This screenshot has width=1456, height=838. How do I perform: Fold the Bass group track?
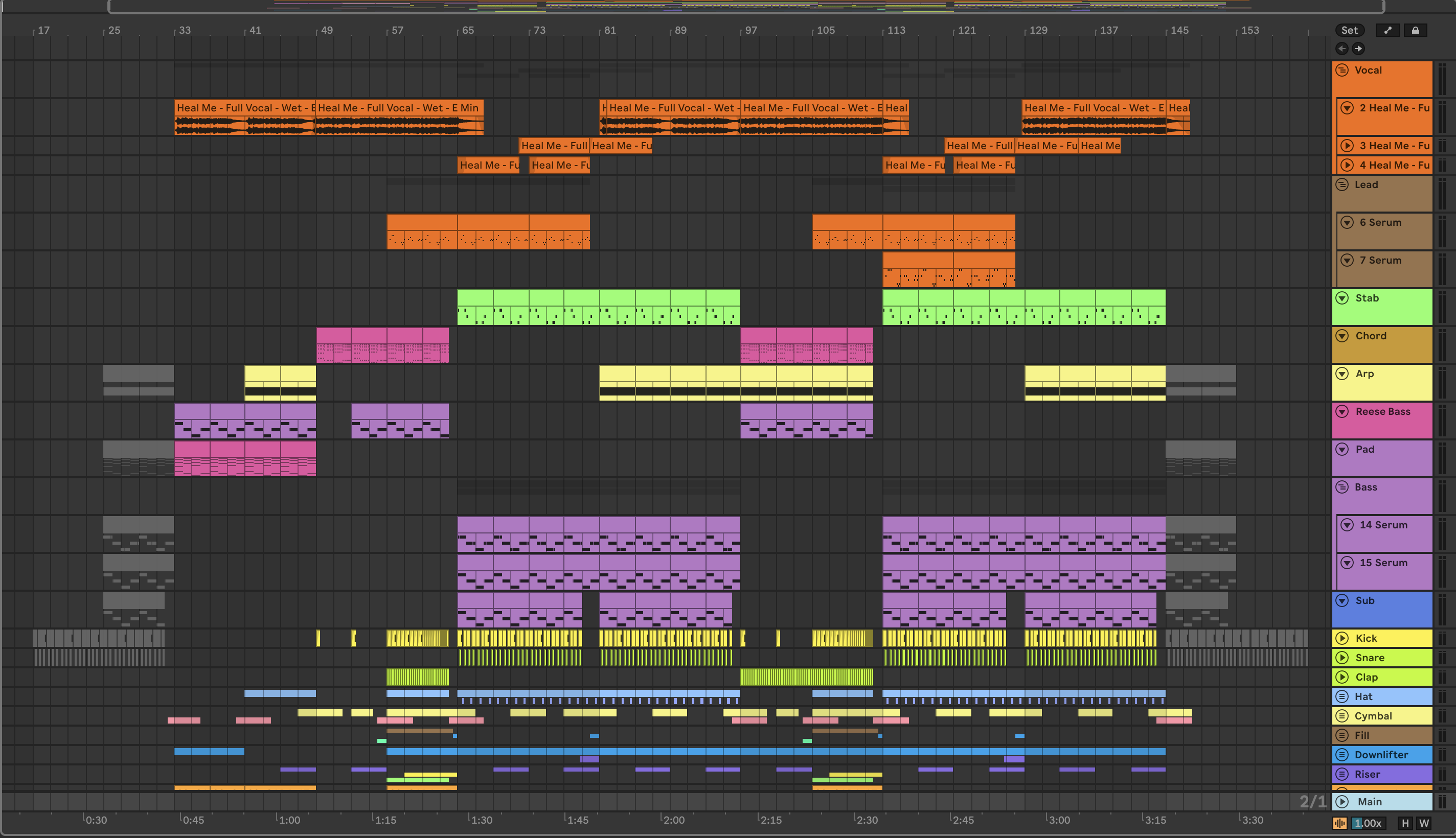pyautogui.click(x=1342, y=487)
